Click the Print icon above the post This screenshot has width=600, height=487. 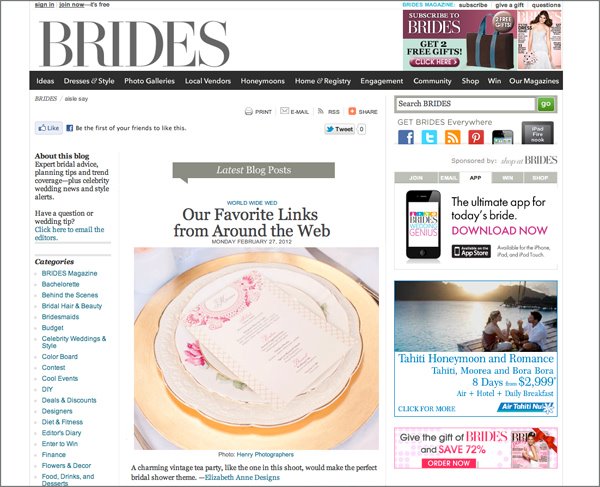(249, 111)
